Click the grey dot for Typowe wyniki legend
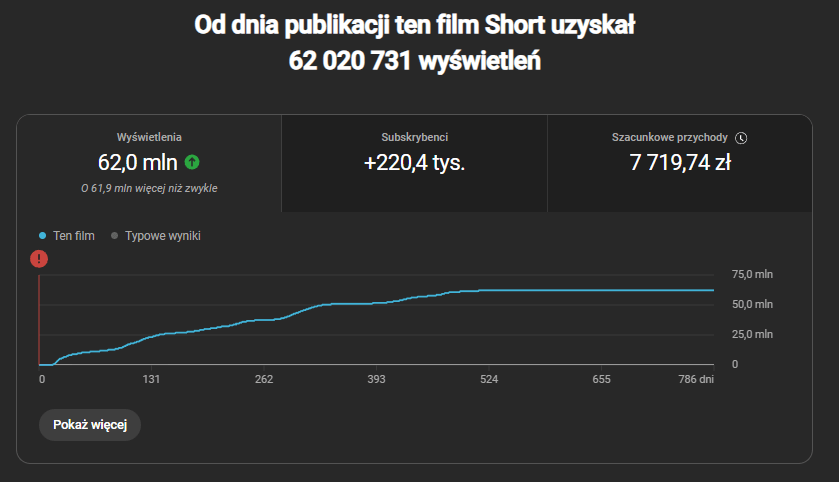Screen dimensions: 839x482 pyautogui.click(x=114, y=236)
